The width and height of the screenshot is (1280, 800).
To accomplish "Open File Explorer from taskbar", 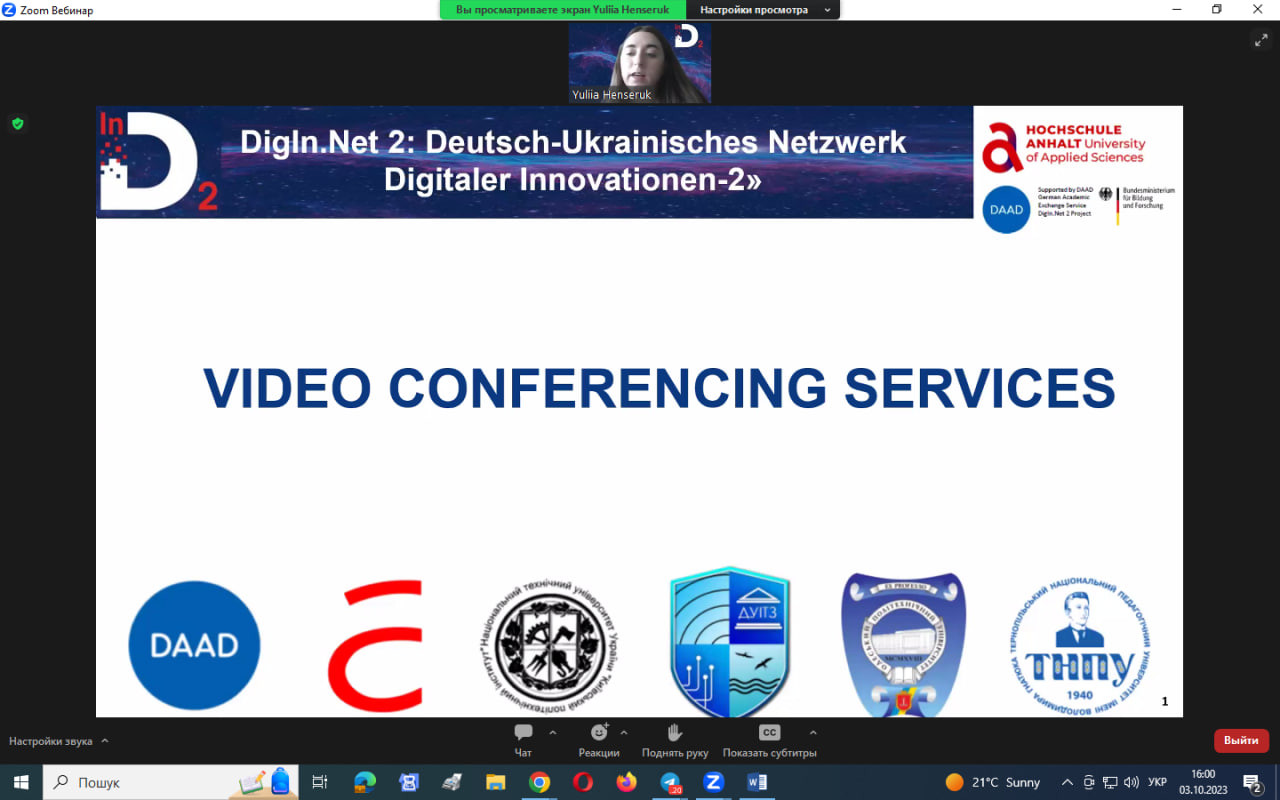I will pos(495,782).
